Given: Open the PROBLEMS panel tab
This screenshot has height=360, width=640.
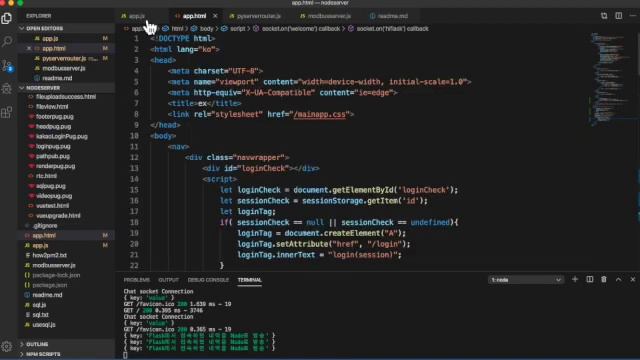Looking at the screenshot, I should (137, 280).
